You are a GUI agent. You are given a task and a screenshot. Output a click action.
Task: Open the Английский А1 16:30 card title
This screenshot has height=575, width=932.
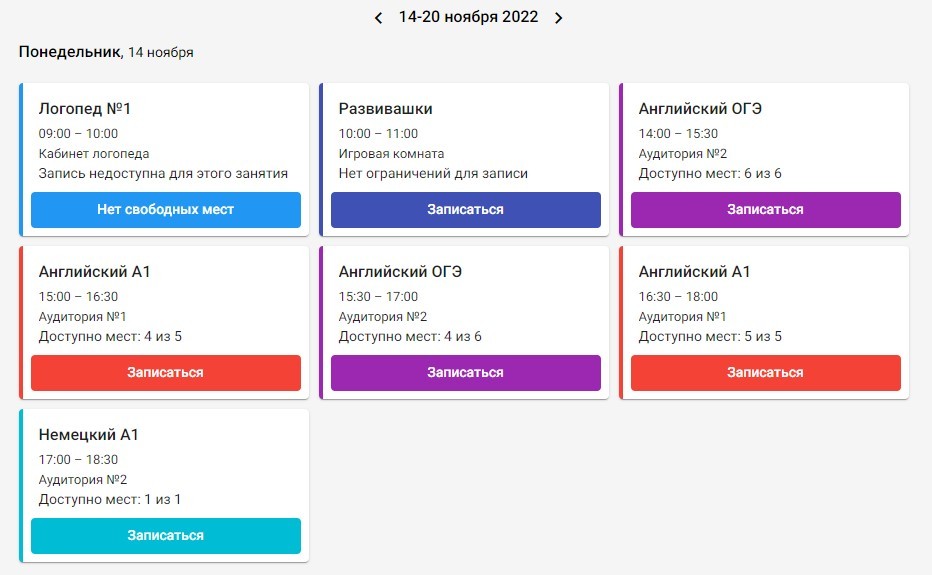694,272
